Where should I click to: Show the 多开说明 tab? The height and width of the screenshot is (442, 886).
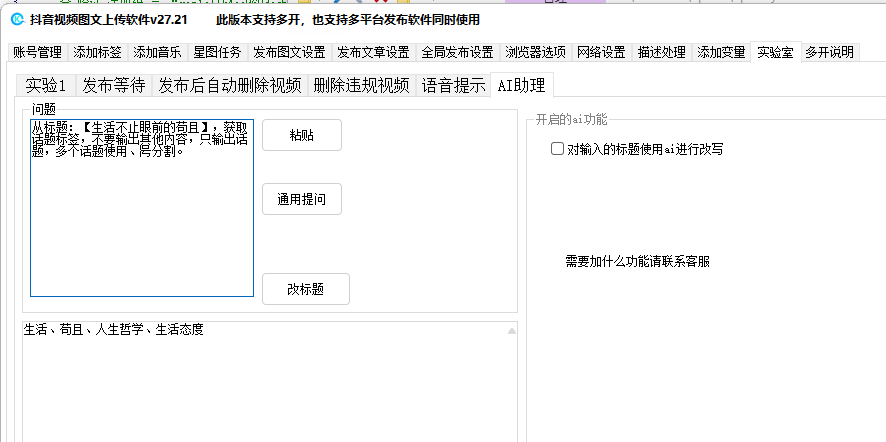[x=829, y=52]
